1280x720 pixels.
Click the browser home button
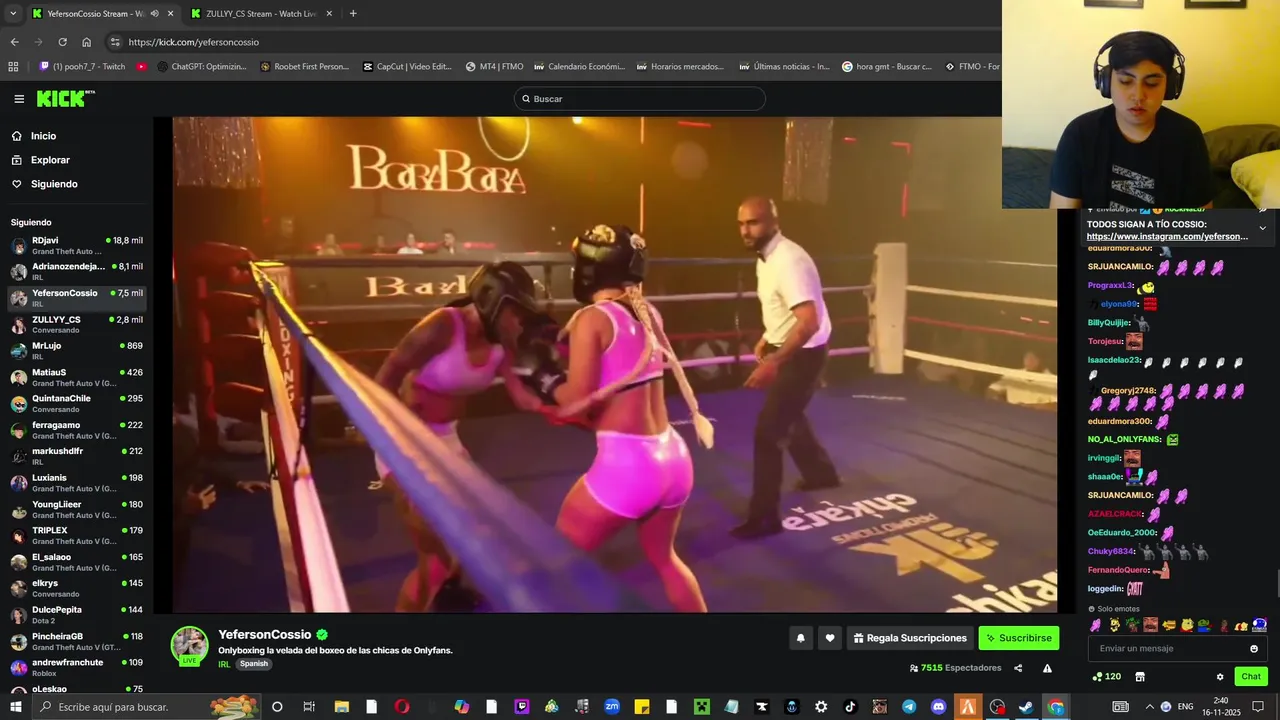pos(87,42)
